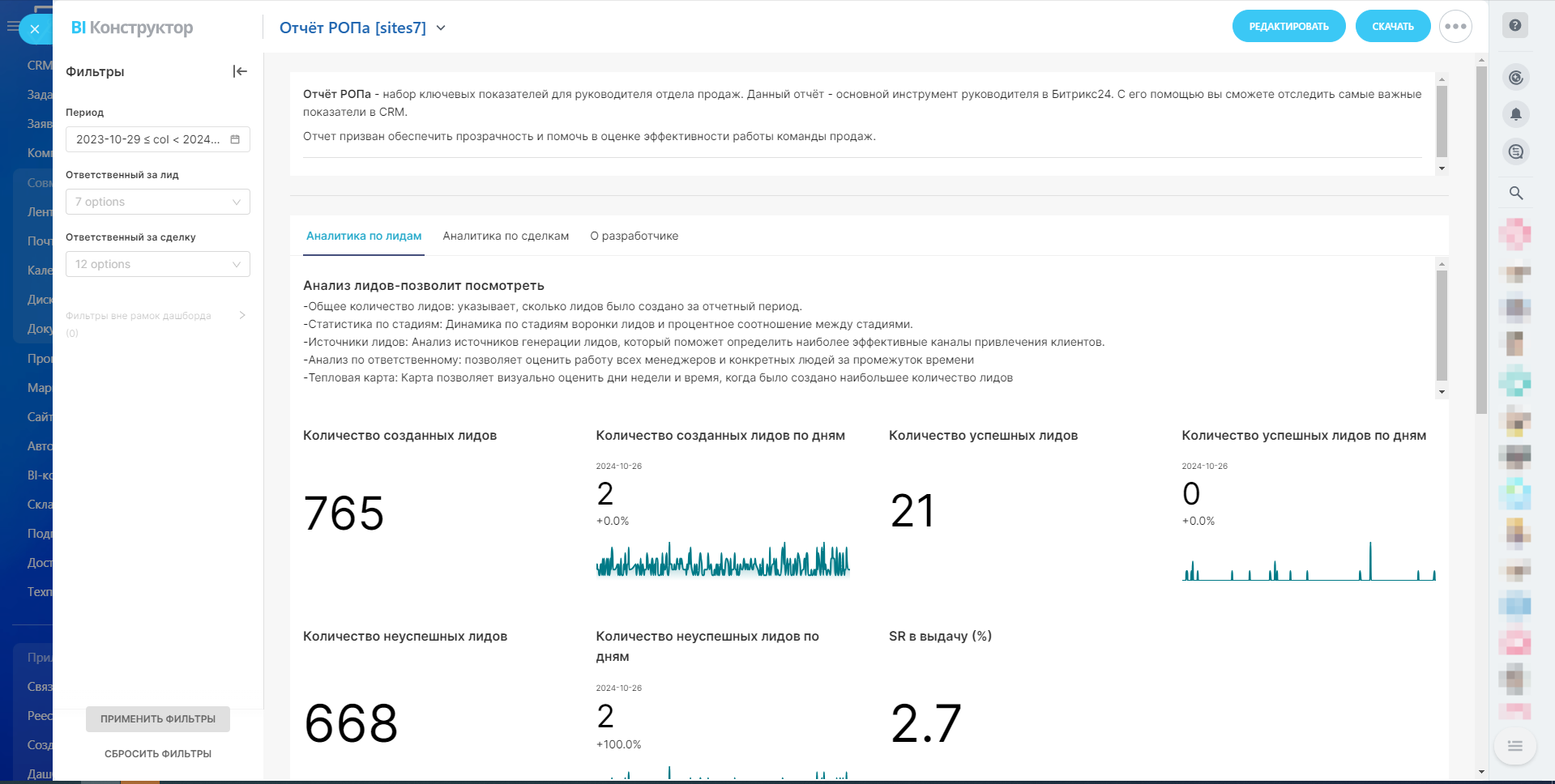The width and height of the screenshot is (1555, 784).
Task: Expand Фильтры вне рамок дашборда section
Action: point(241,315)
